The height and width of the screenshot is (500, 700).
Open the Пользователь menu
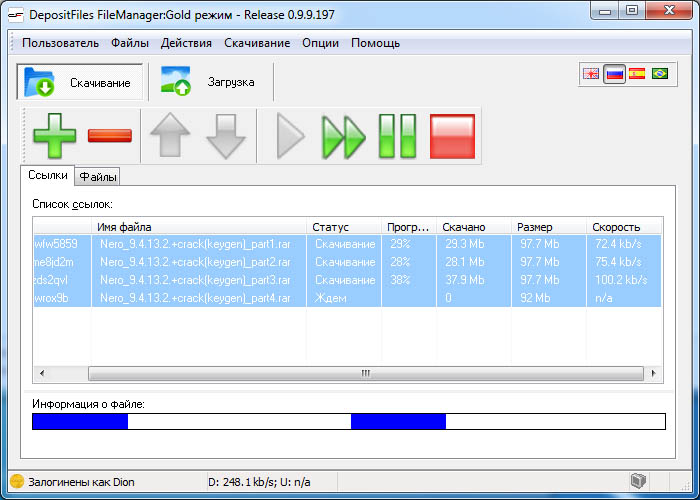point(60,43)
